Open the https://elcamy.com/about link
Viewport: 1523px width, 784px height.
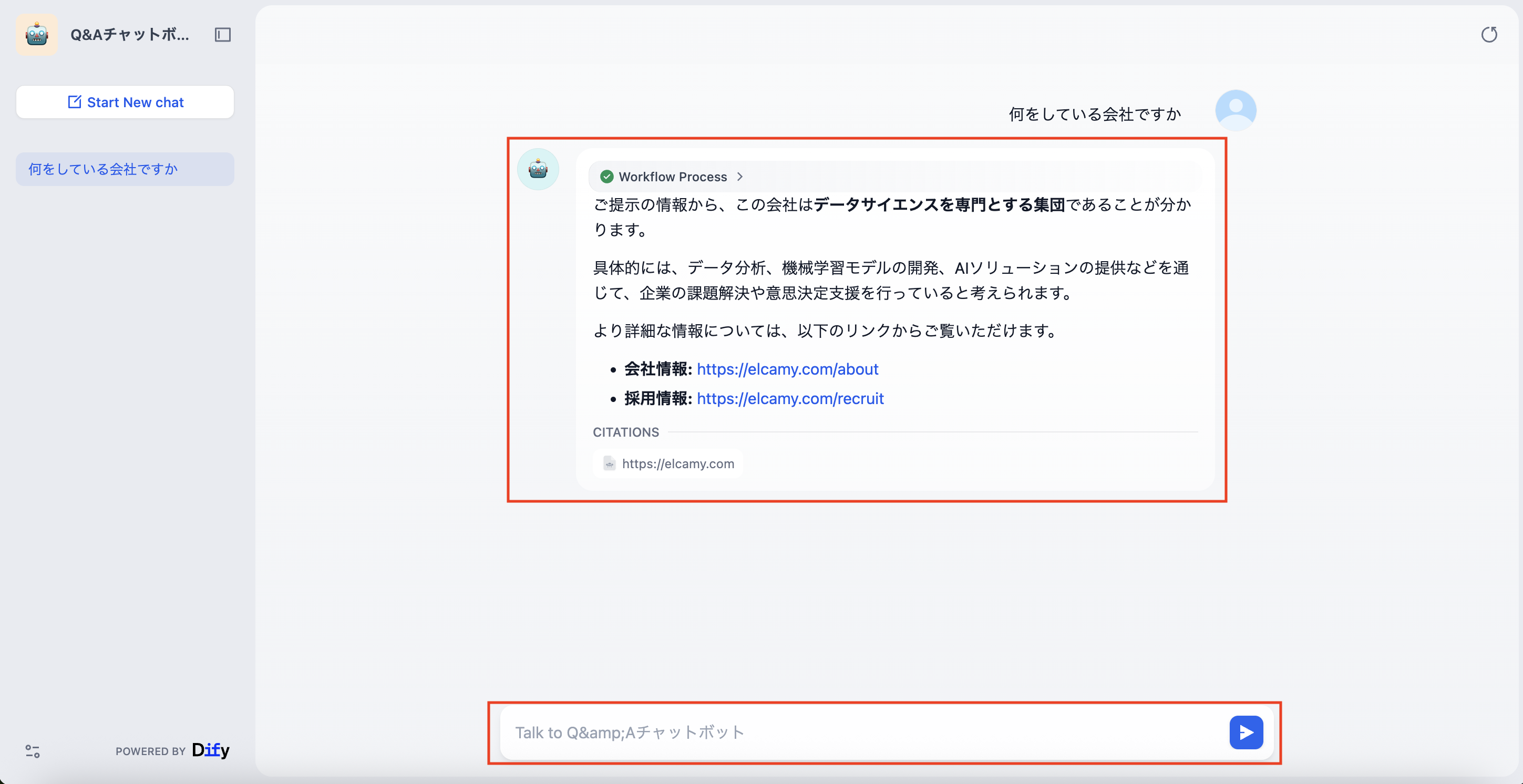[x=787, y=369]
